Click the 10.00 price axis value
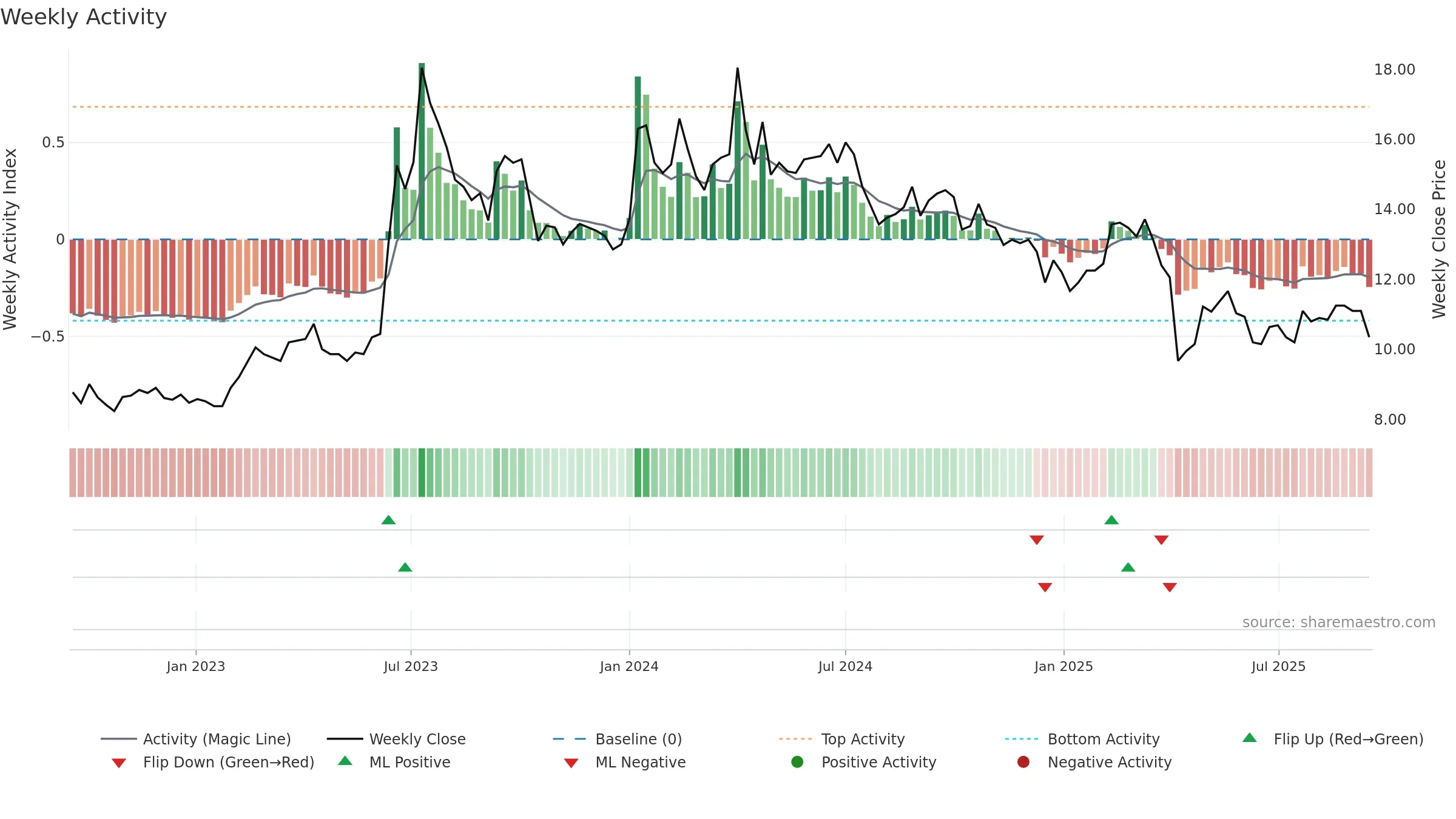 pyautogui.click(x=1395, y=349)
